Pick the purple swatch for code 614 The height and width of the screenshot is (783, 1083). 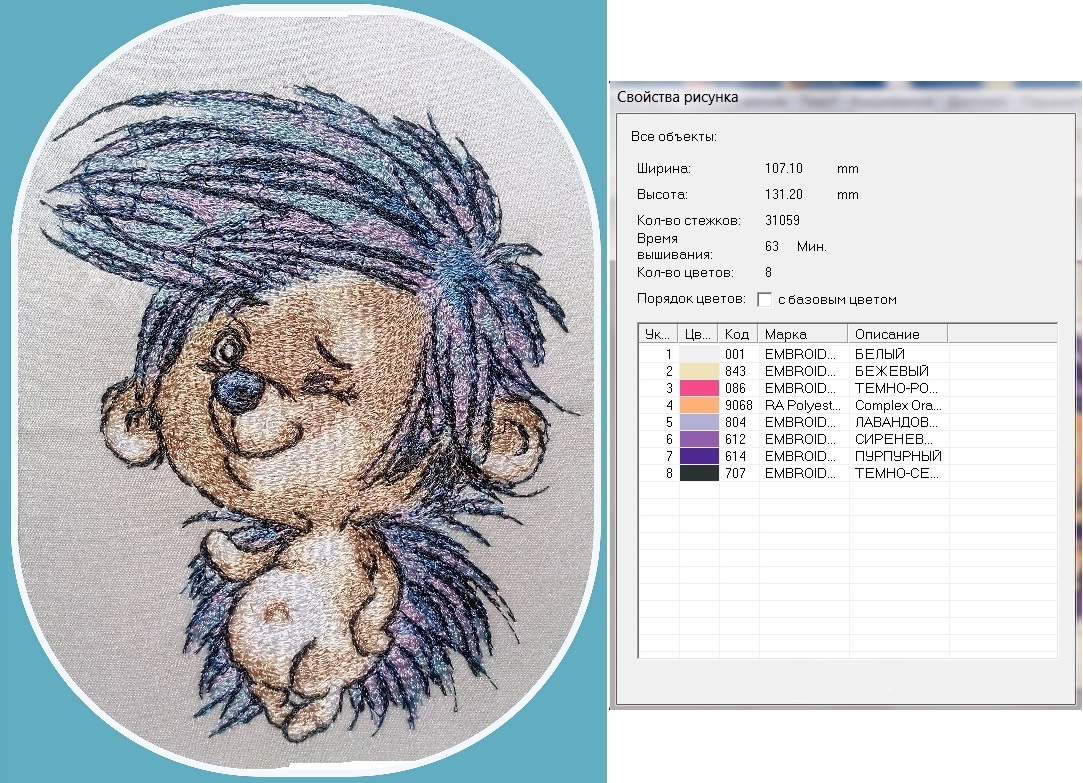[699, 456]
